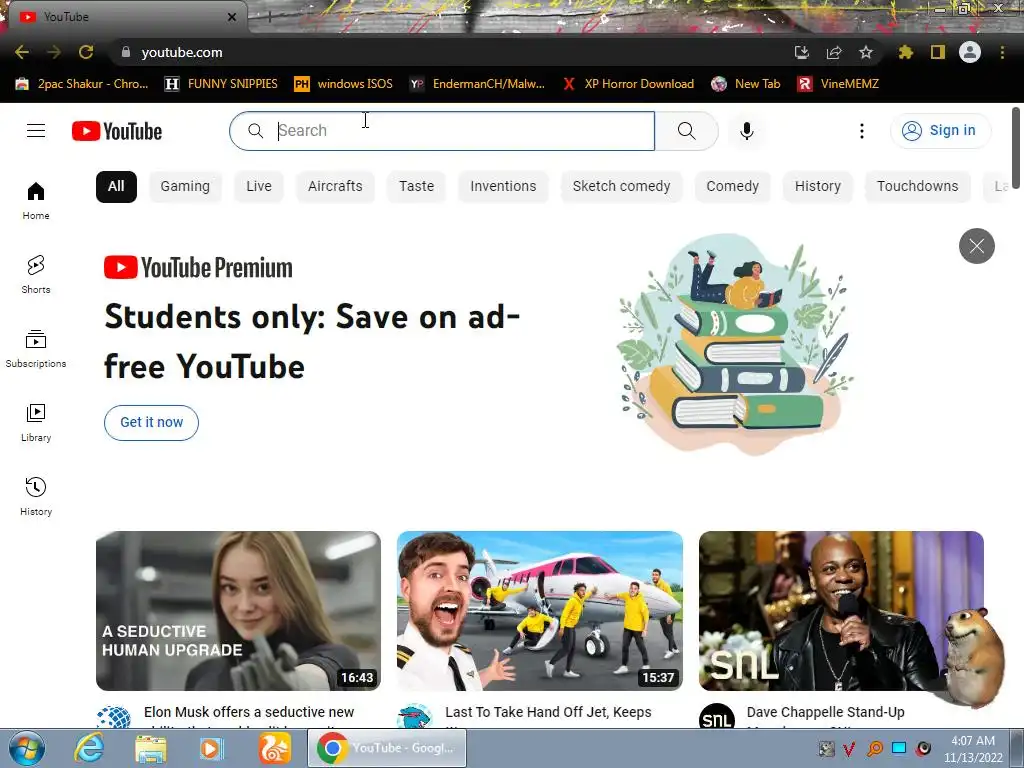Open Dave Chappelle SNL video thumbnail
1024x768 pixels.
pos(841,611)
